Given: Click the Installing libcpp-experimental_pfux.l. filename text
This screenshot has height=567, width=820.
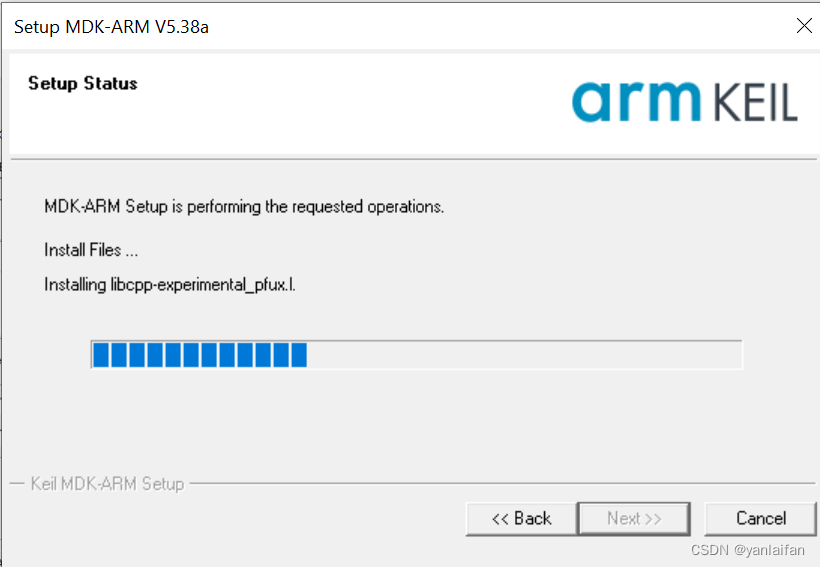Looking at the screenshot, I should [x=170, y=285].
